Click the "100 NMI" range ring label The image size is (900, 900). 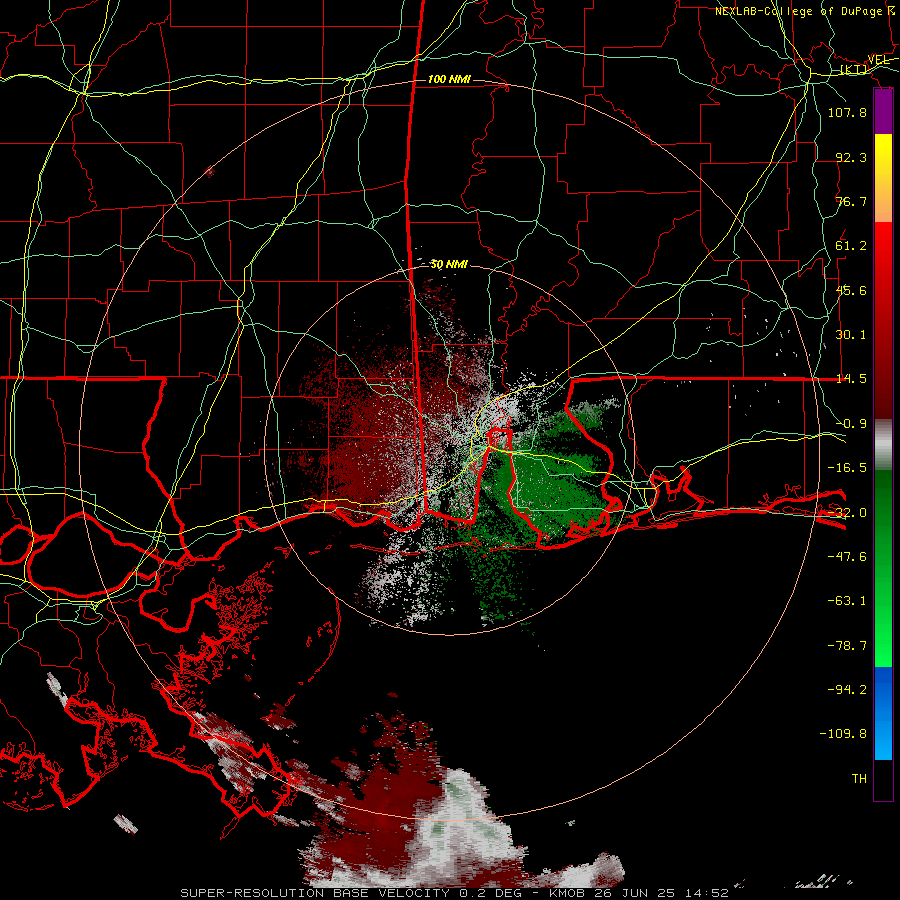click(x=449, y=79)
